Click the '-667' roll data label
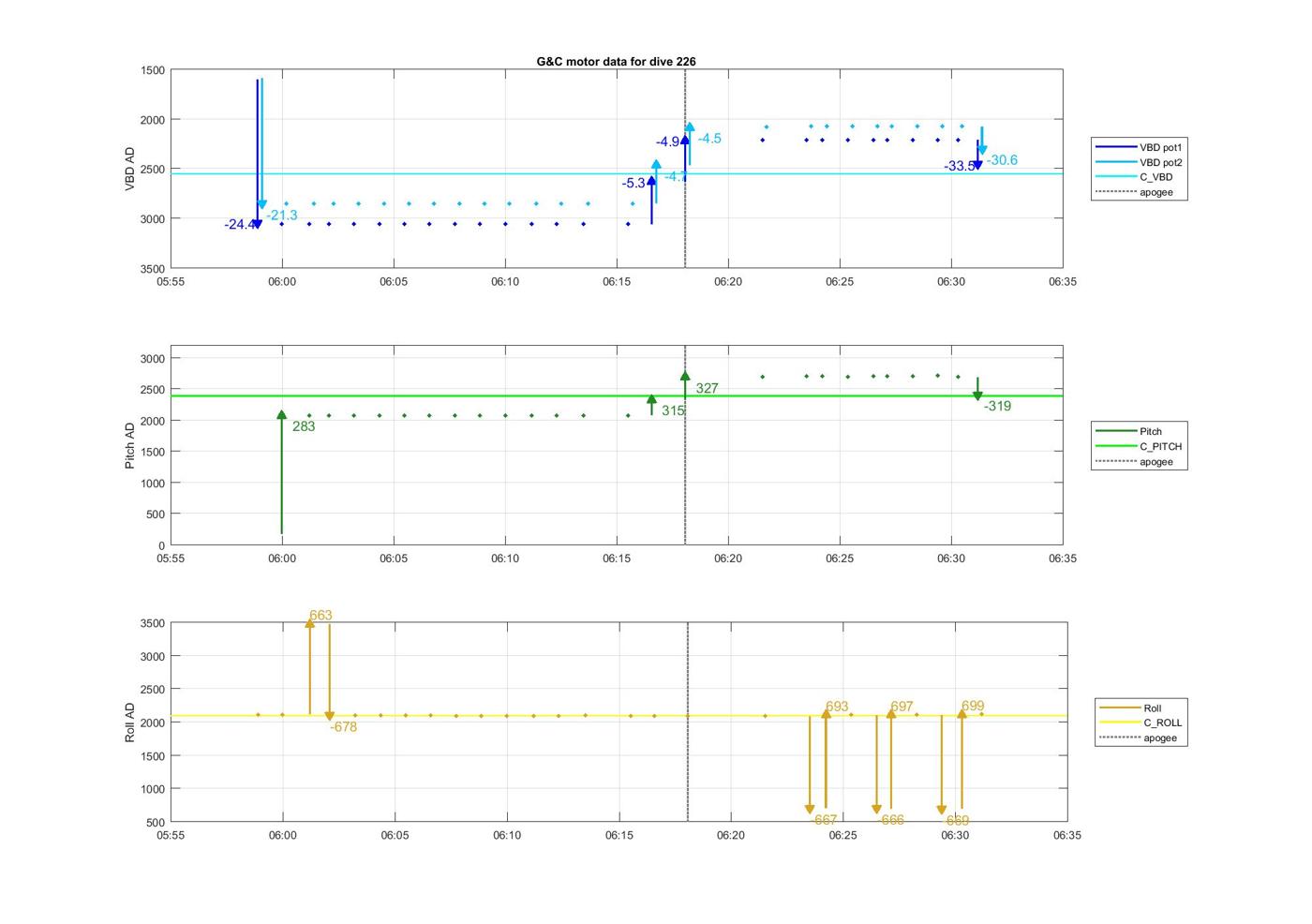 [823, 820]
